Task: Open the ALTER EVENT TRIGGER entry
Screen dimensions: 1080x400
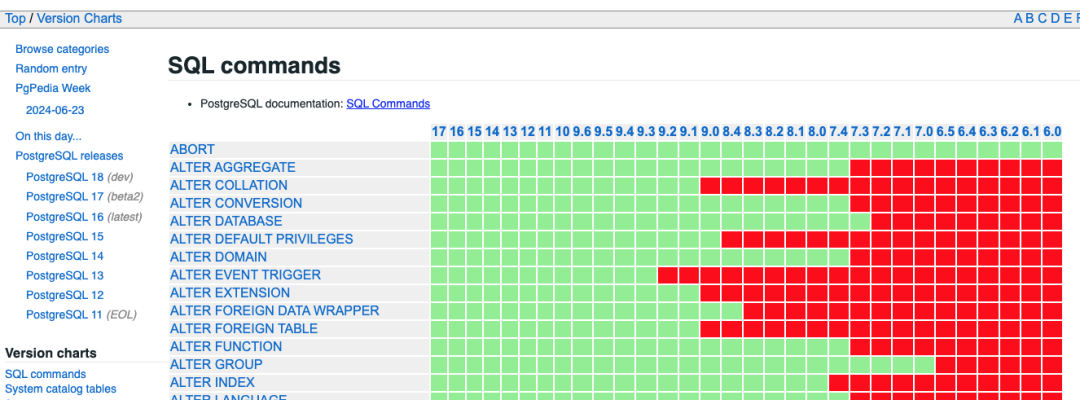Action: tap(245, 275)
